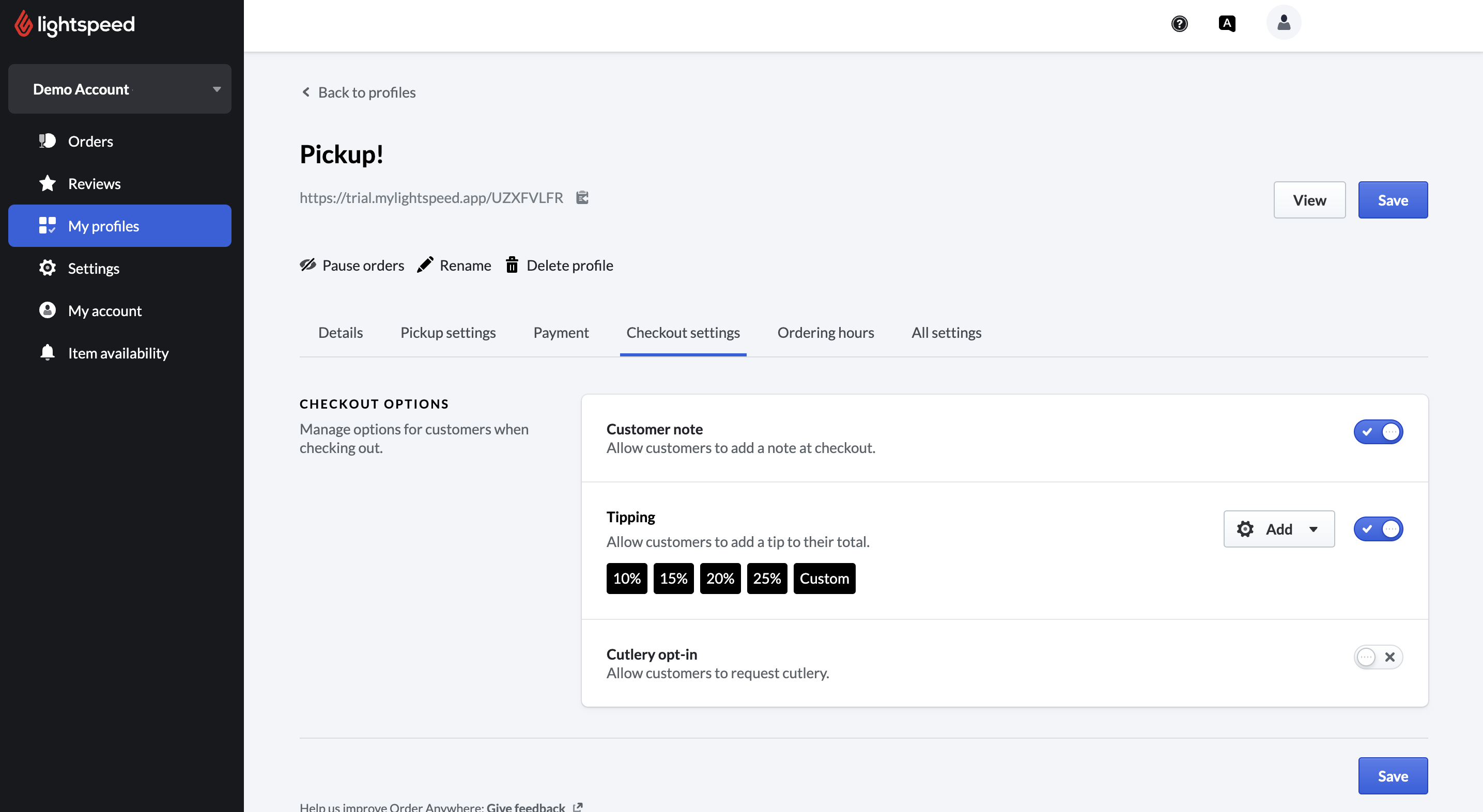Disable the Tipping toggle
The width and height of the screenshot is (1483, 812).
[x=1378, y=529]
